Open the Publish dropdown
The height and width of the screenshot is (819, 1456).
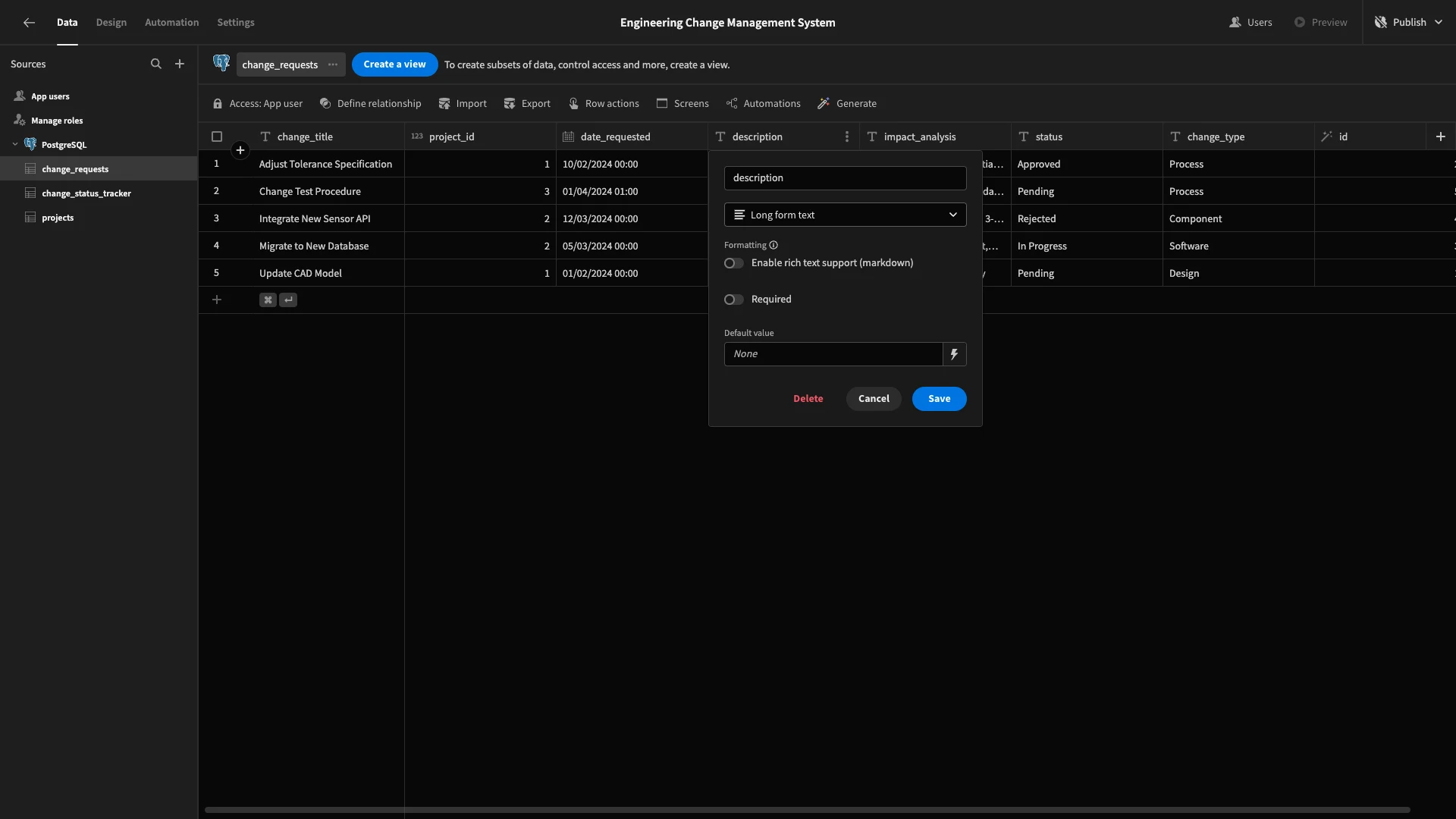point(1409,23)
